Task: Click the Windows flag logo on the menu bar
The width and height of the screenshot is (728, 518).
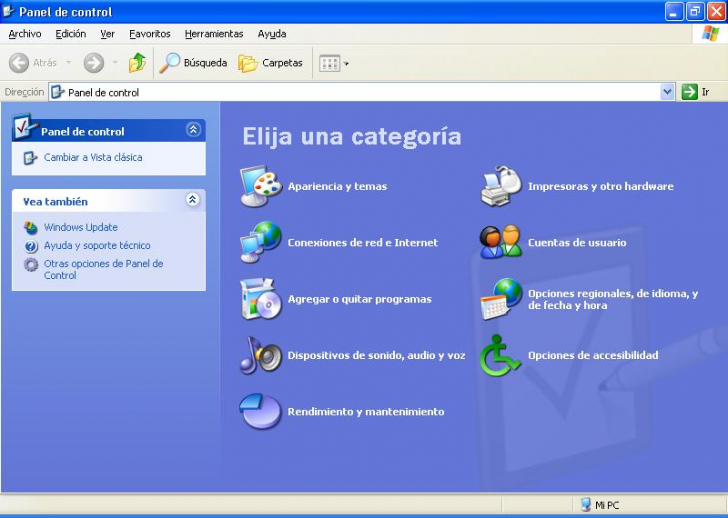Action: (710, 34)
